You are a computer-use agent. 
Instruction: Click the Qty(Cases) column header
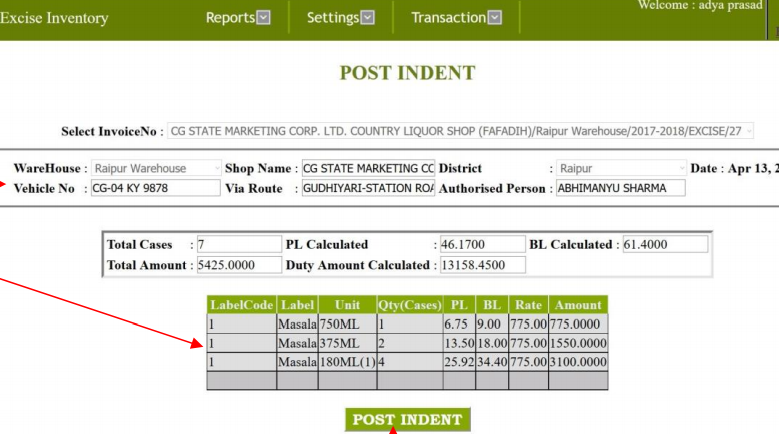[x=409, y=305]
